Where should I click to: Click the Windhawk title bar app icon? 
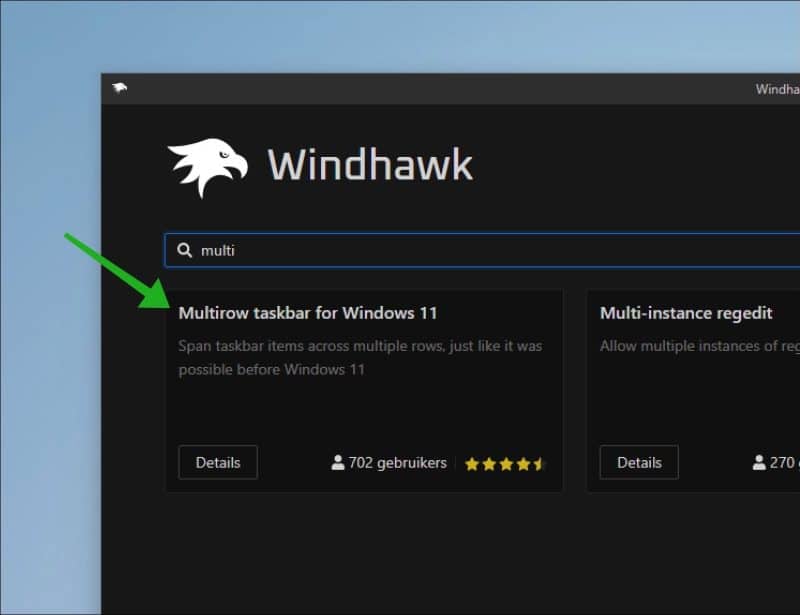(x=120, y=89)
